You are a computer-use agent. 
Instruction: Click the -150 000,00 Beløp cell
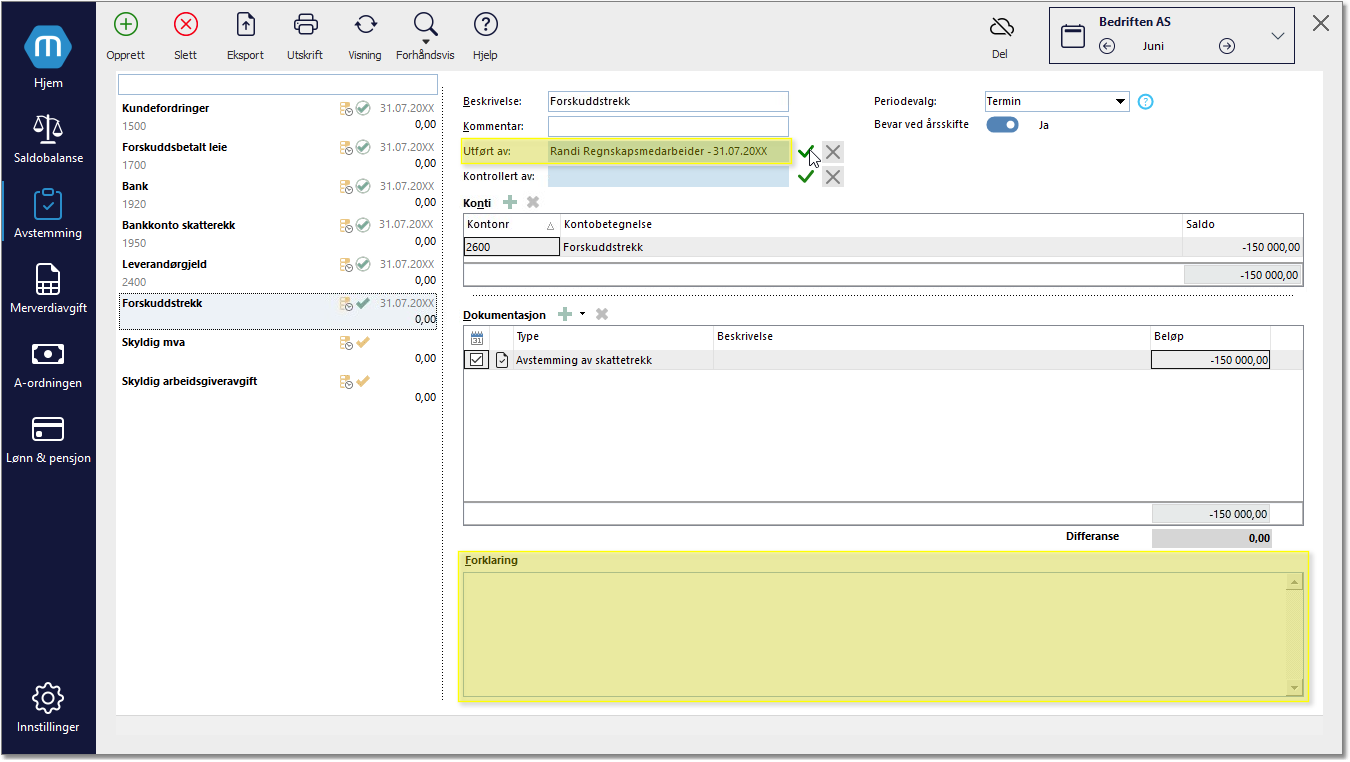[x=1211, y=360]
